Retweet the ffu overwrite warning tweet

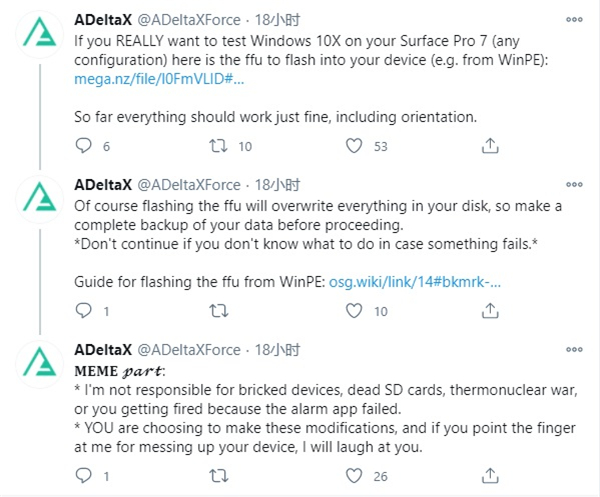point(216,311)
